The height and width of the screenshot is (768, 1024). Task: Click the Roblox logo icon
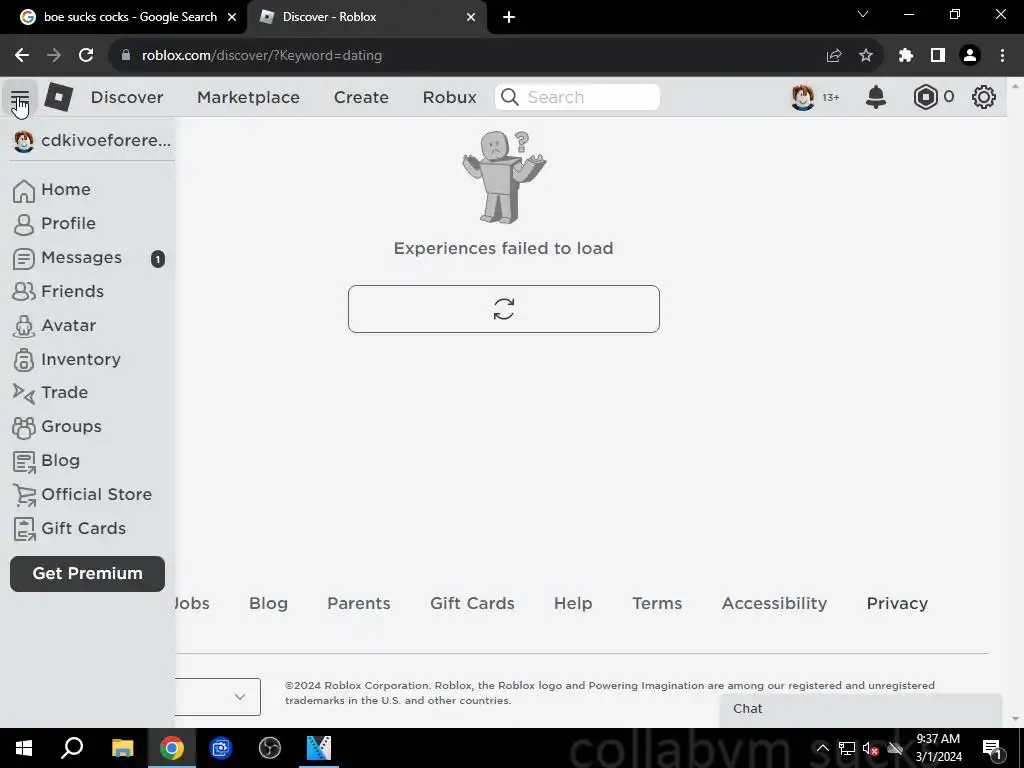click(59, 97)
